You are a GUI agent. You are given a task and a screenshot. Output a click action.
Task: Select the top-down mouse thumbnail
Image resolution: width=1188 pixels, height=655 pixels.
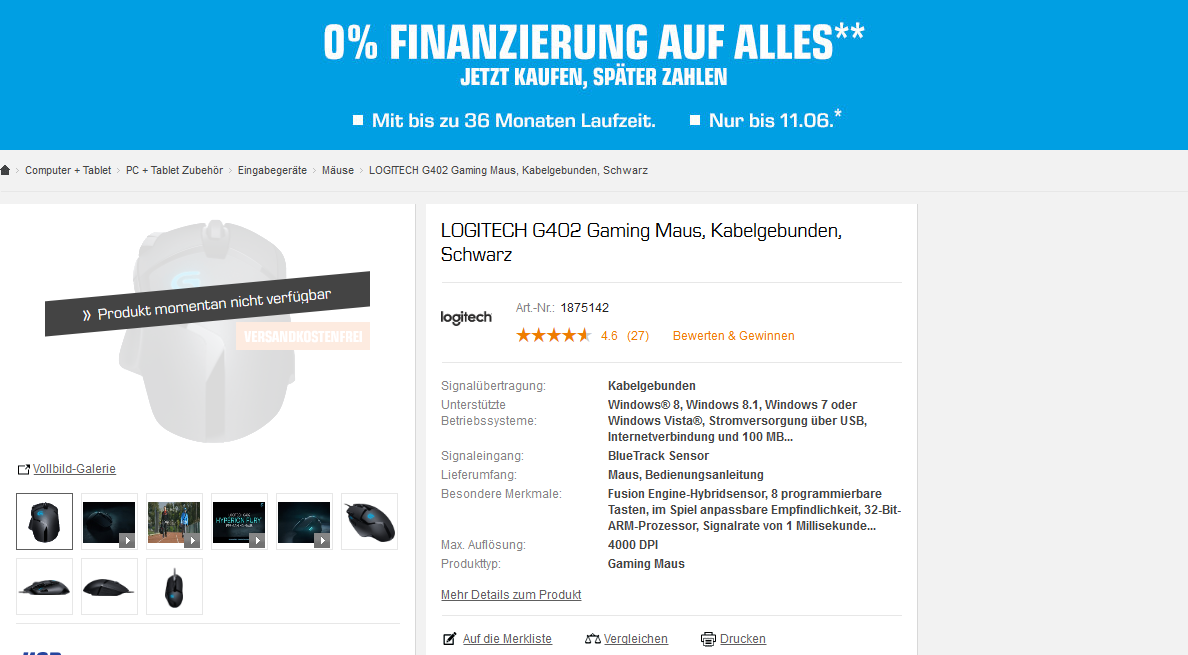[x=174, y=587]
